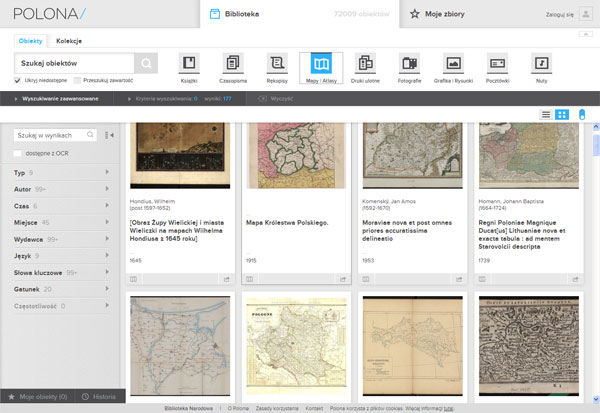Share the Hondius Wieliczka map item
The image size is (600, 413).
(x=227, y=279)
